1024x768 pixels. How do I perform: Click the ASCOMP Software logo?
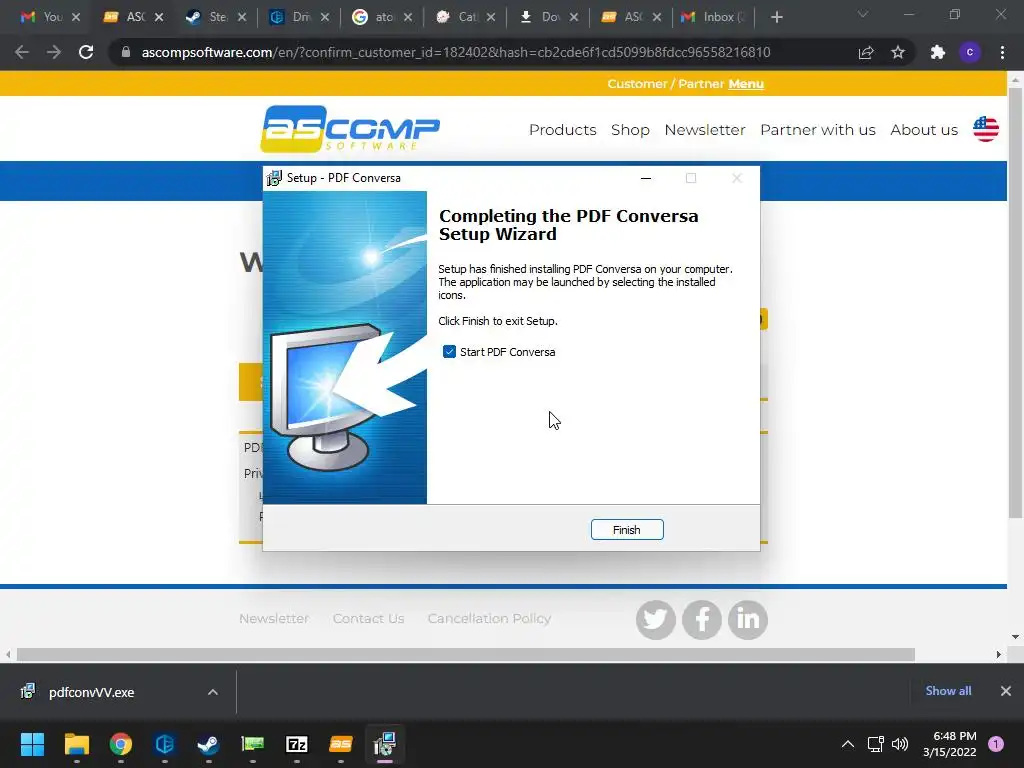point(350,129)
